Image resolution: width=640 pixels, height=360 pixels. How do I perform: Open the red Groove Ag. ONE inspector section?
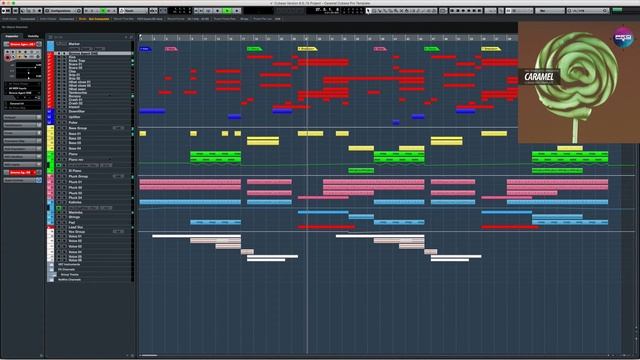pos(22,173)
